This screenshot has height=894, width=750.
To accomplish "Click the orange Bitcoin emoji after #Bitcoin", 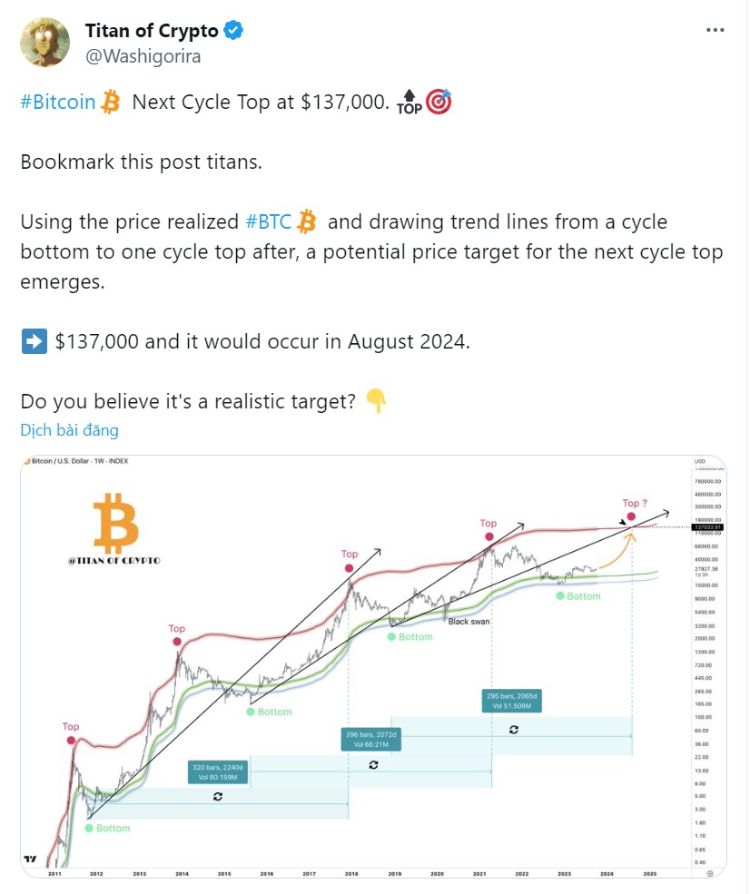I will (x=110, y=102).
